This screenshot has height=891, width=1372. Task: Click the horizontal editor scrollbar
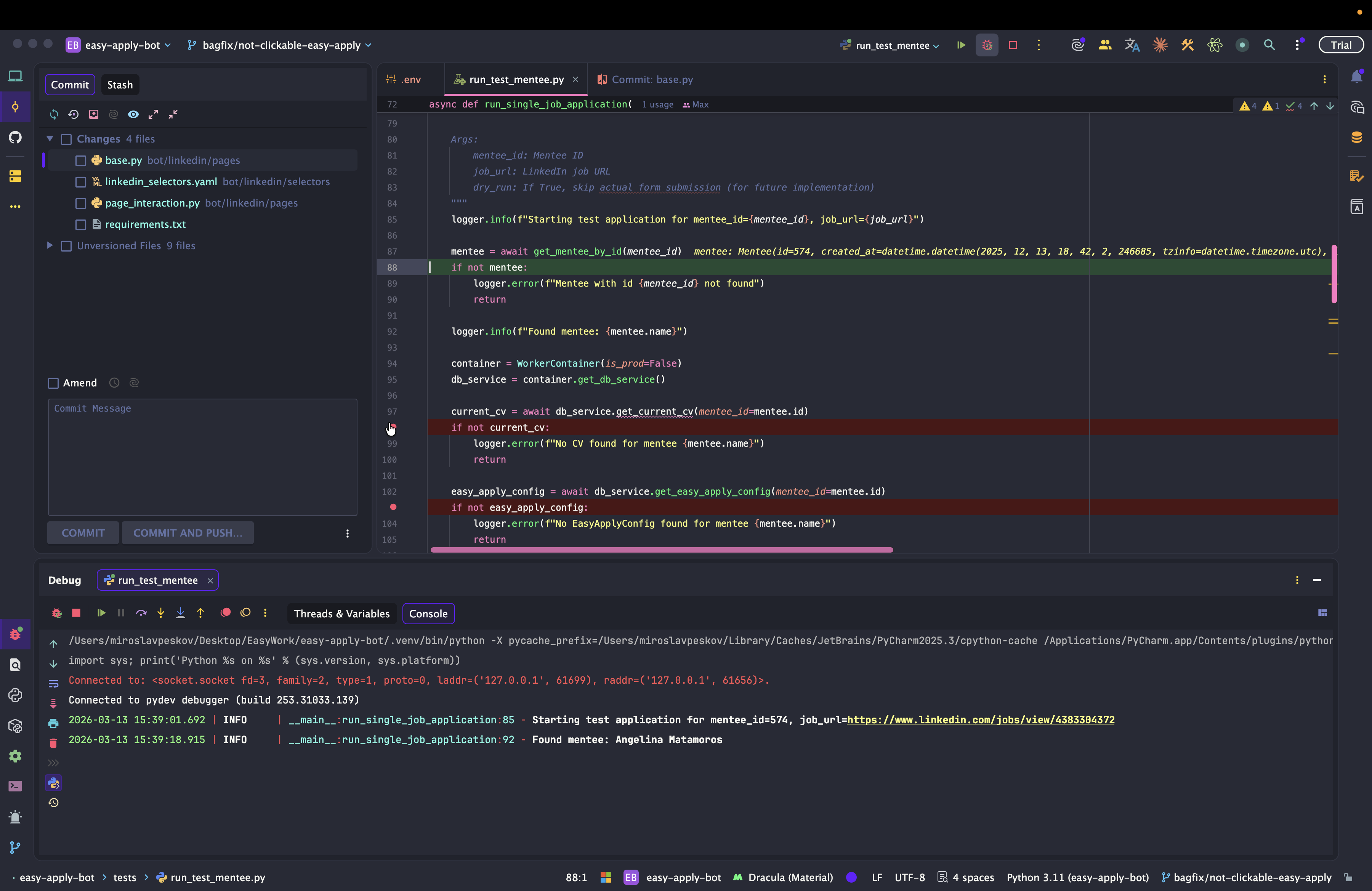pos(661,550)
